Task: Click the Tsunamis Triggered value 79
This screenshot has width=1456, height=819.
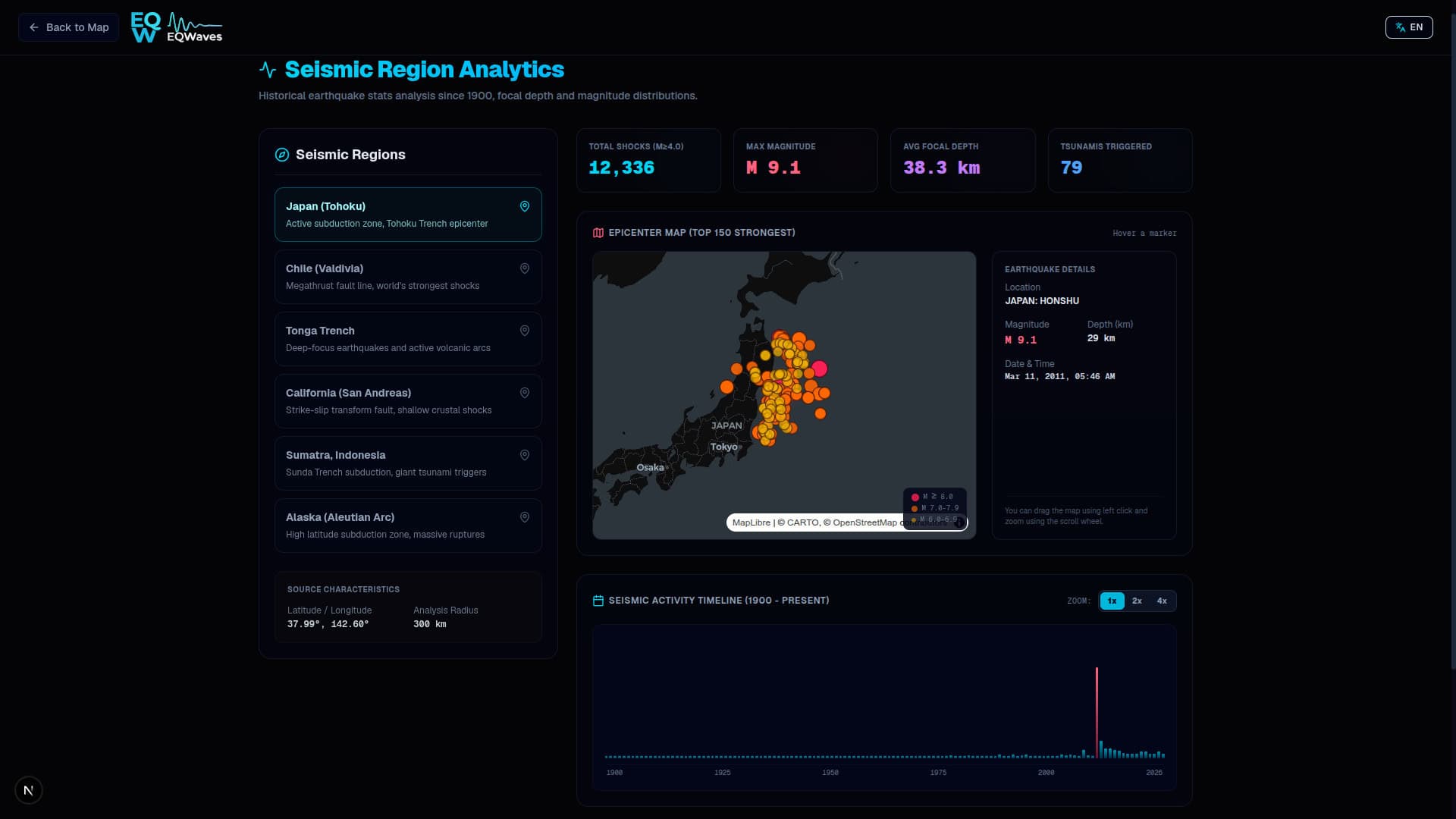Action: point(1071,168)
